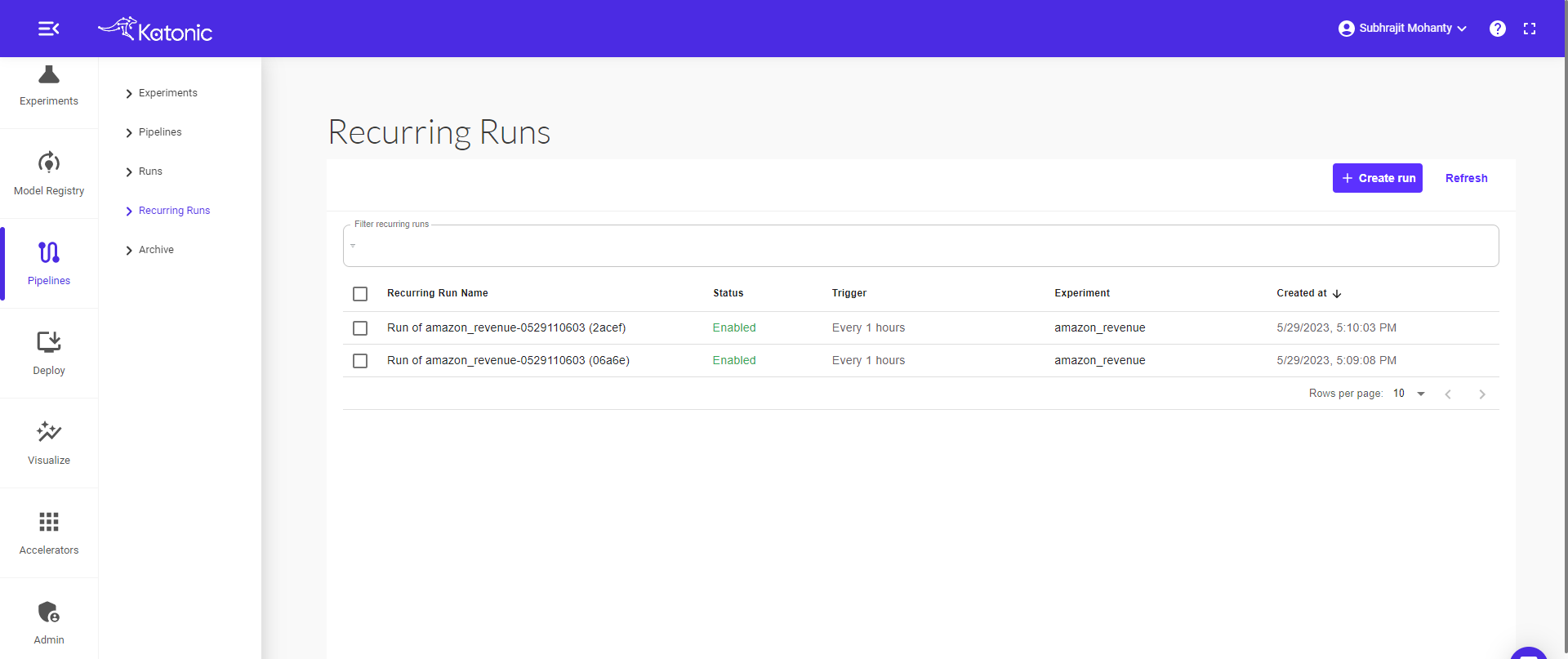This screenshot has height=659, width=1568.
Task: Click the Recurring Runs page heading
Action: 439,132
